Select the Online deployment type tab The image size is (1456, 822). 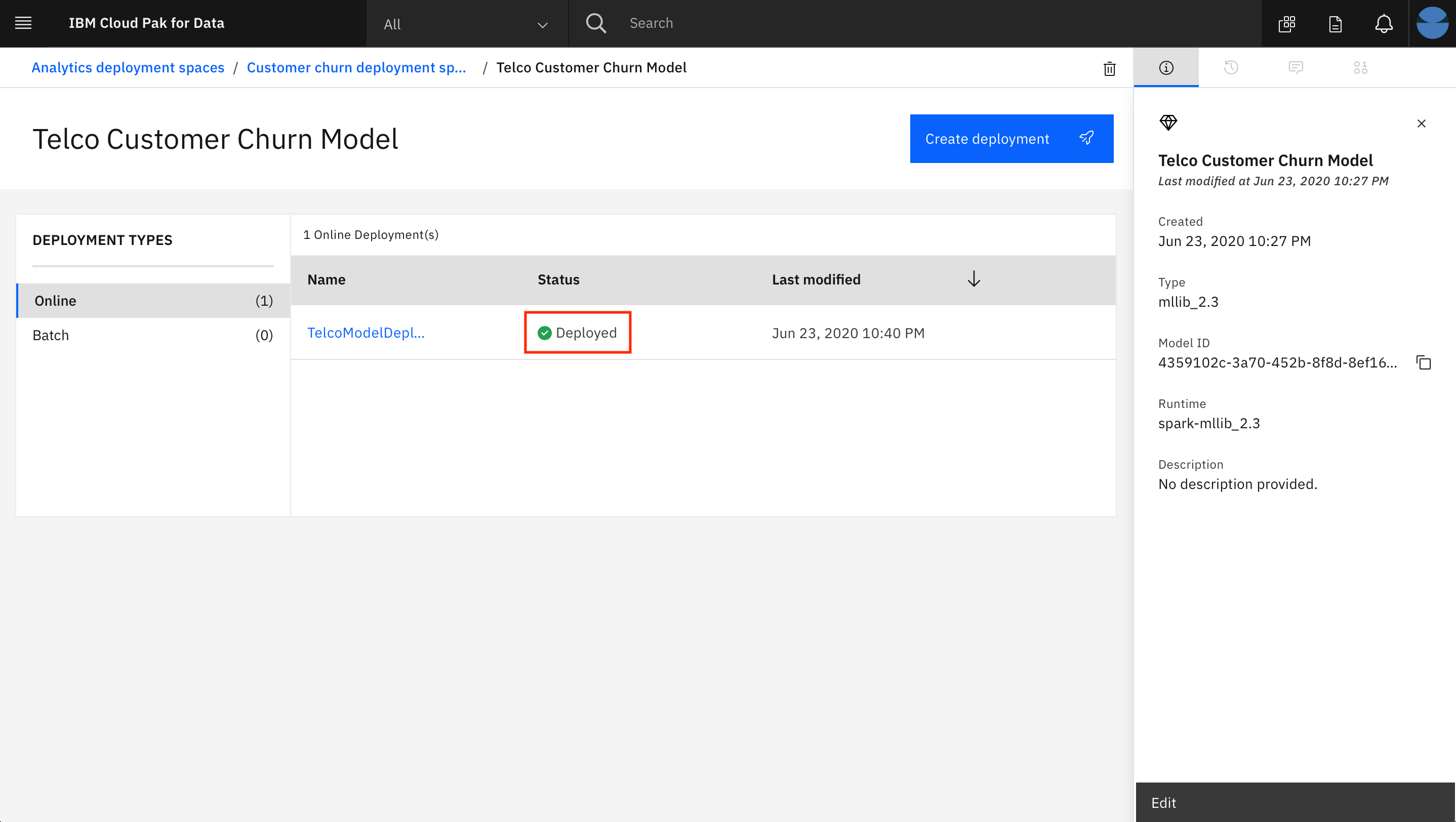(153, 300)
